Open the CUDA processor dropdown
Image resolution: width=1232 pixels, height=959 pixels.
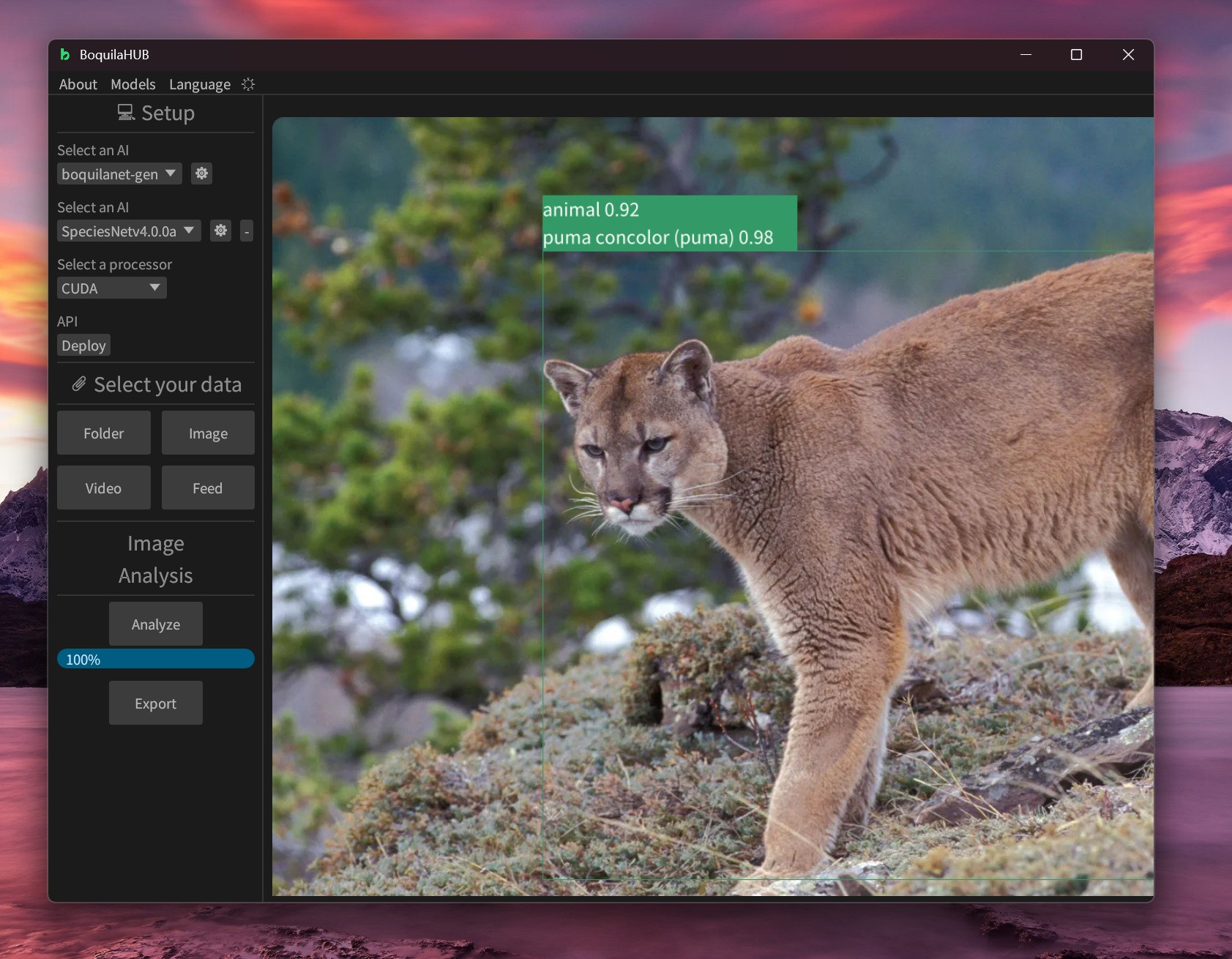point(112,288)
